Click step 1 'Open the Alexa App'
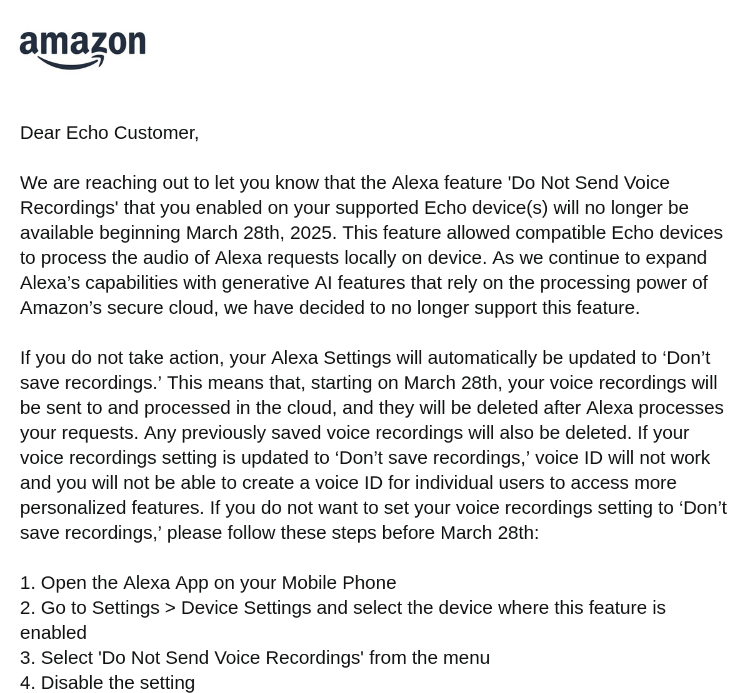This screenshot has height=693, width=741. click(x=208, y=583)
